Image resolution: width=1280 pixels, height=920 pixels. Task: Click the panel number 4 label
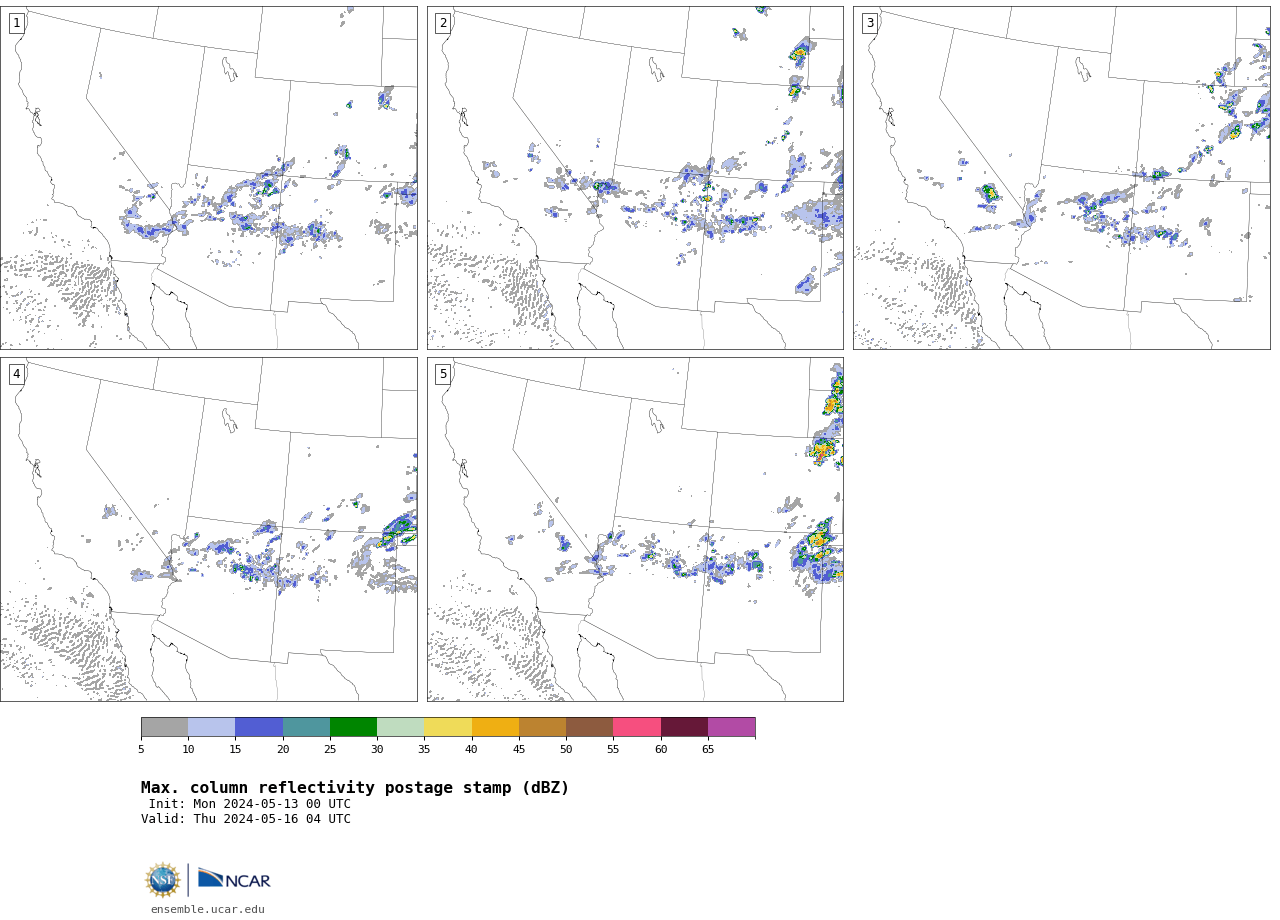16,374
